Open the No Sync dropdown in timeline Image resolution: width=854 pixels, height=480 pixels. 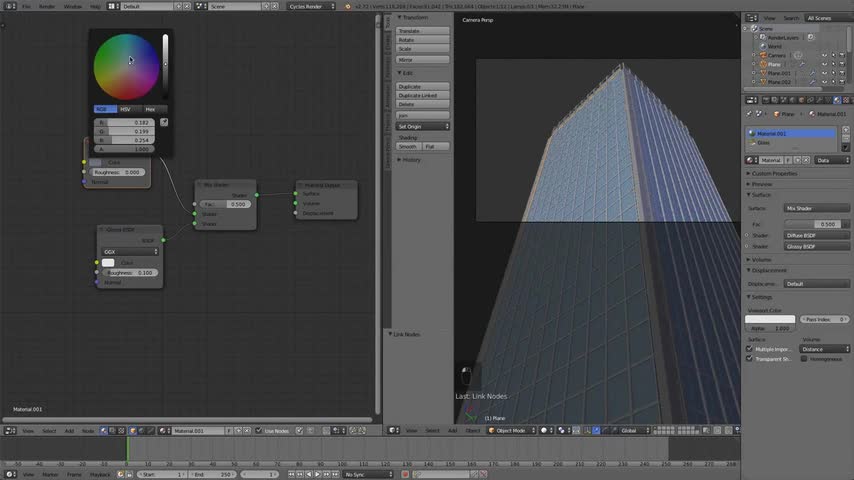[368, 475]
